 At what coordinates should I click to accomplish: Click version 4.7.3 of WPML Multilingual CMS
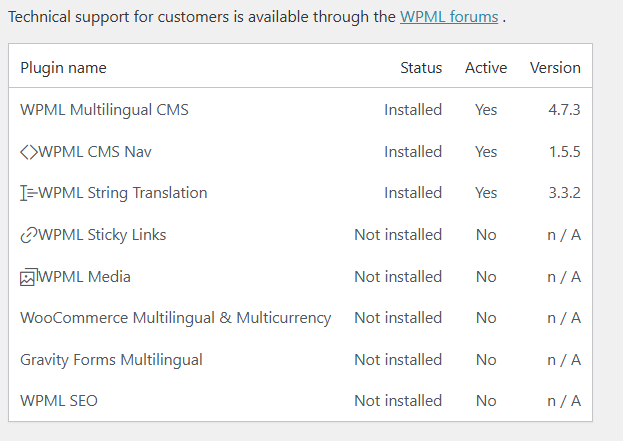(x=564, y=110)
